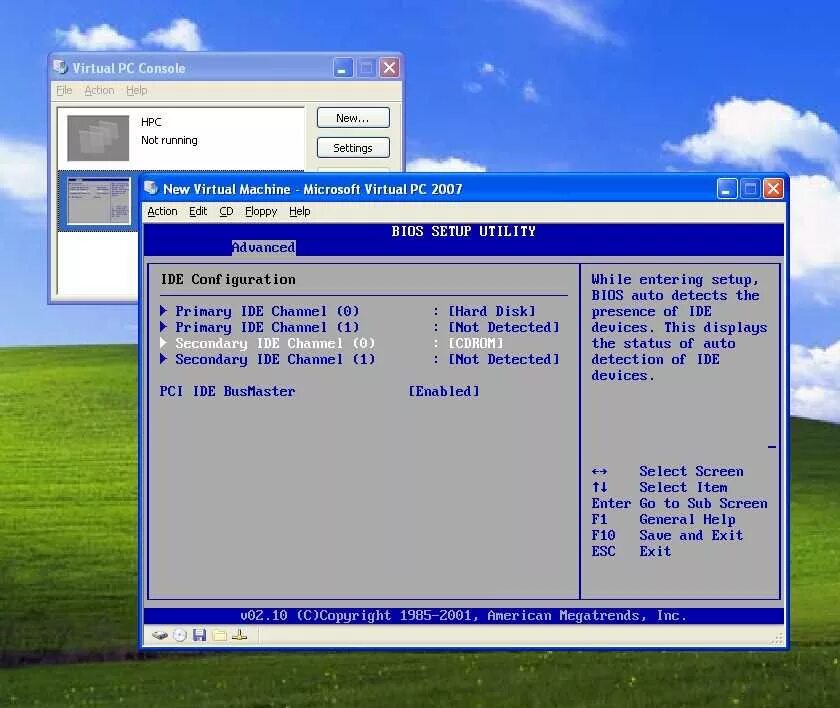Image resolution: width=840 pixels, height=708 pixels.
Task: Open the Action menu in the VM window
Action: click(x=162, y=212)
